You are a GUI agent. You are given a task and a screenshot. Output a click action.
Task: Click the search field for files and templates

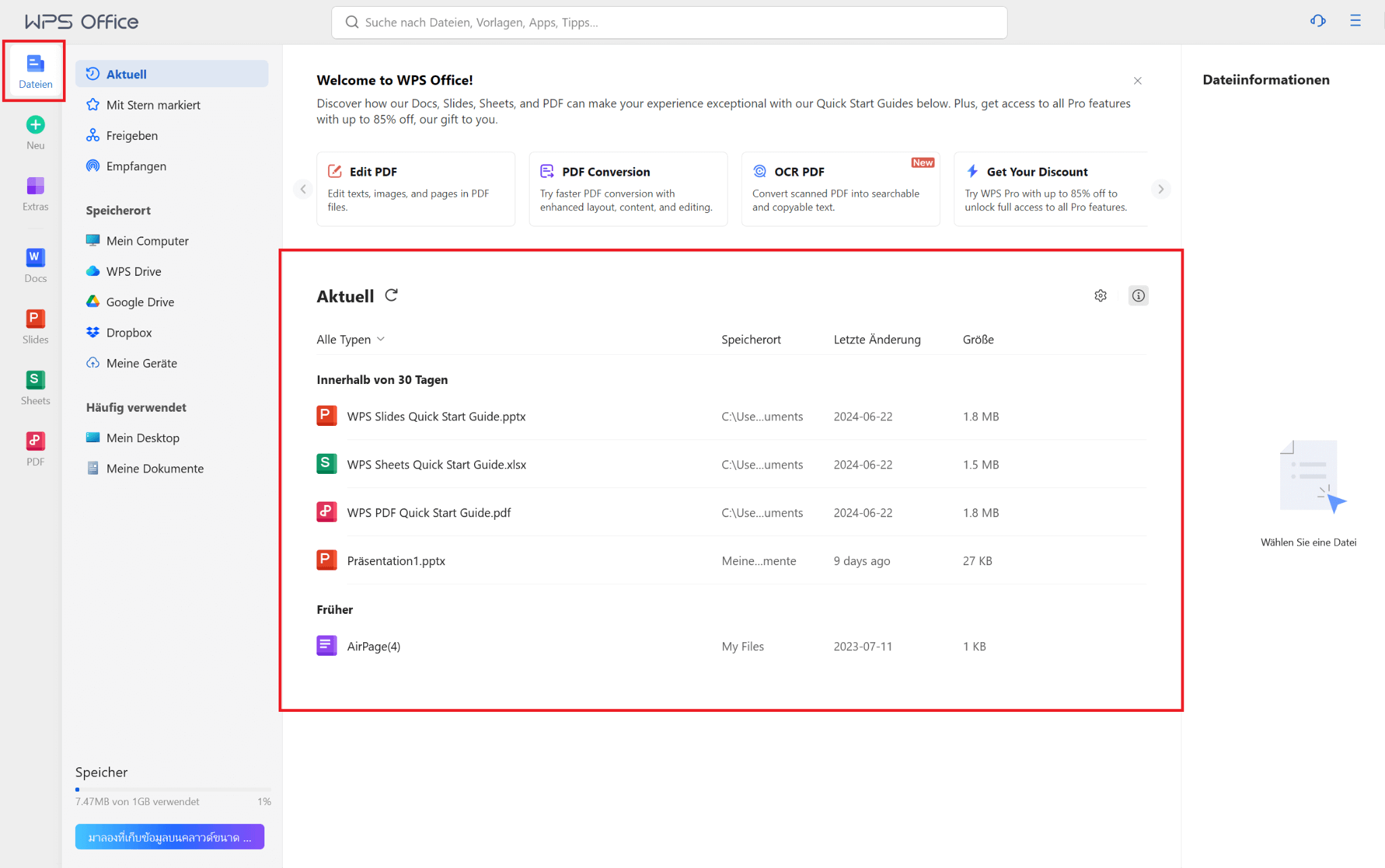(668, 22)
